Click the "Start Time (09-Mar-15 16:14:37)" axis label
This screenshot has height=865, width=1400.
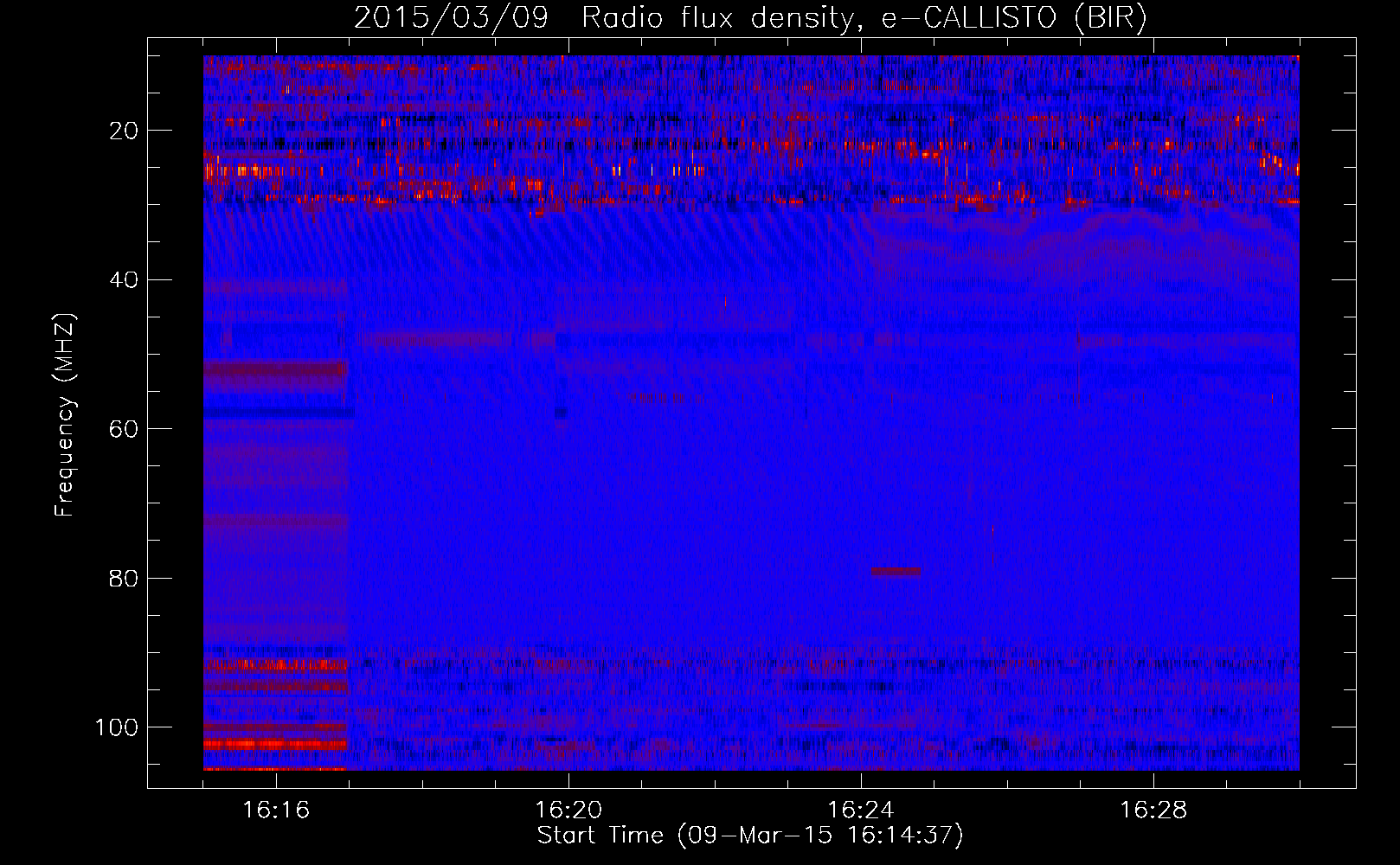point(750,836)
